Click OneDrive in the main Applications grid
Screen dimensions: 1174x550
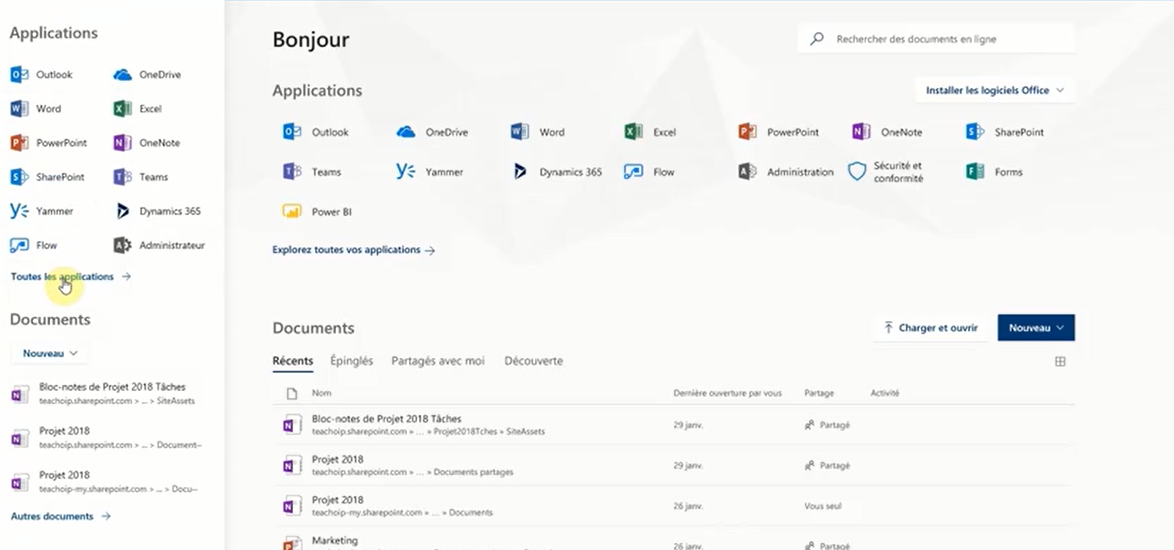pos(432,132)
